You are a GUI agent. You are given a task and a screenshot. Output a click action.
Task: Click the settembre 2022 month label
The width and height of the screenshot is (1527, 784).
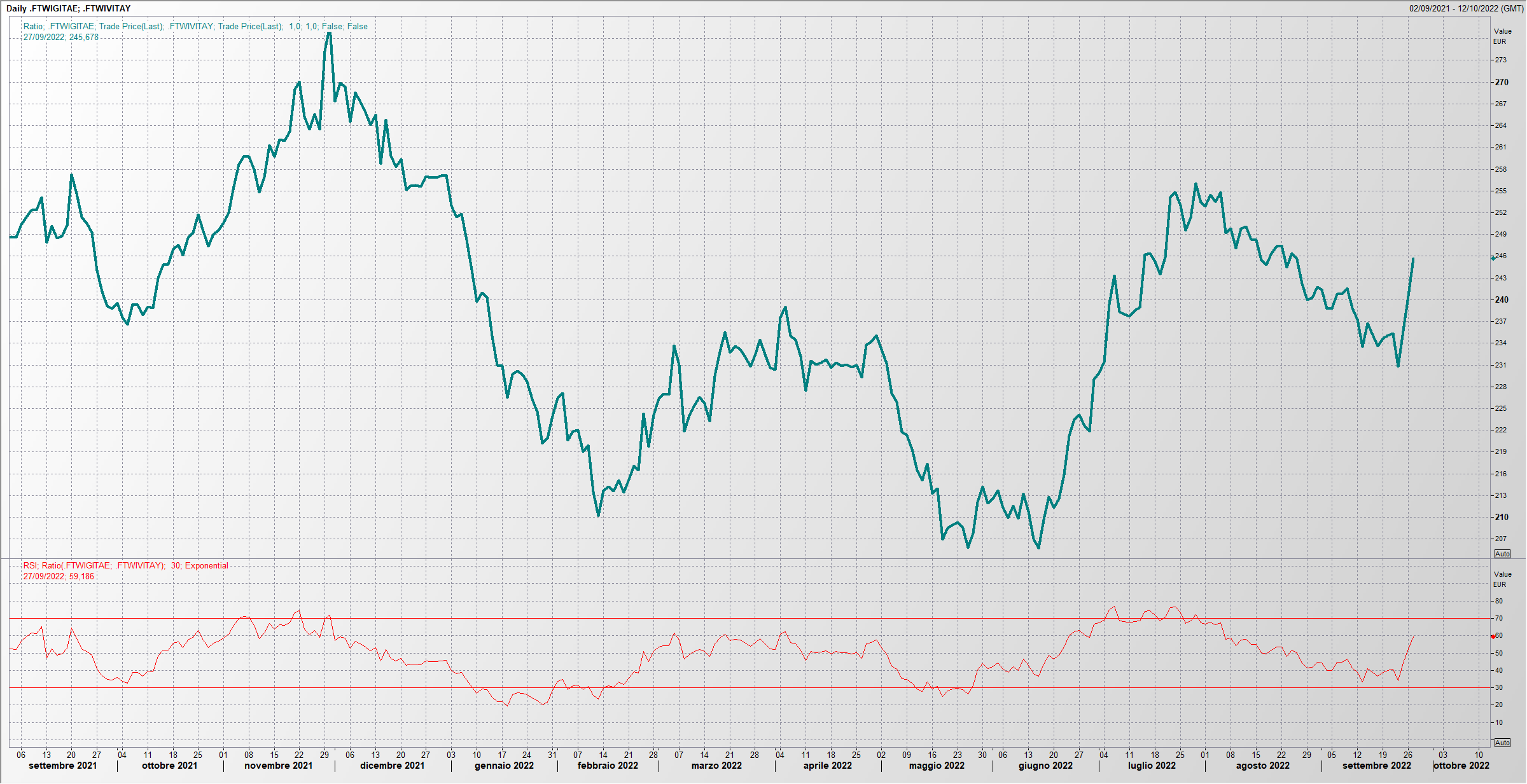pyautogui.click(x=1377, y=766)
